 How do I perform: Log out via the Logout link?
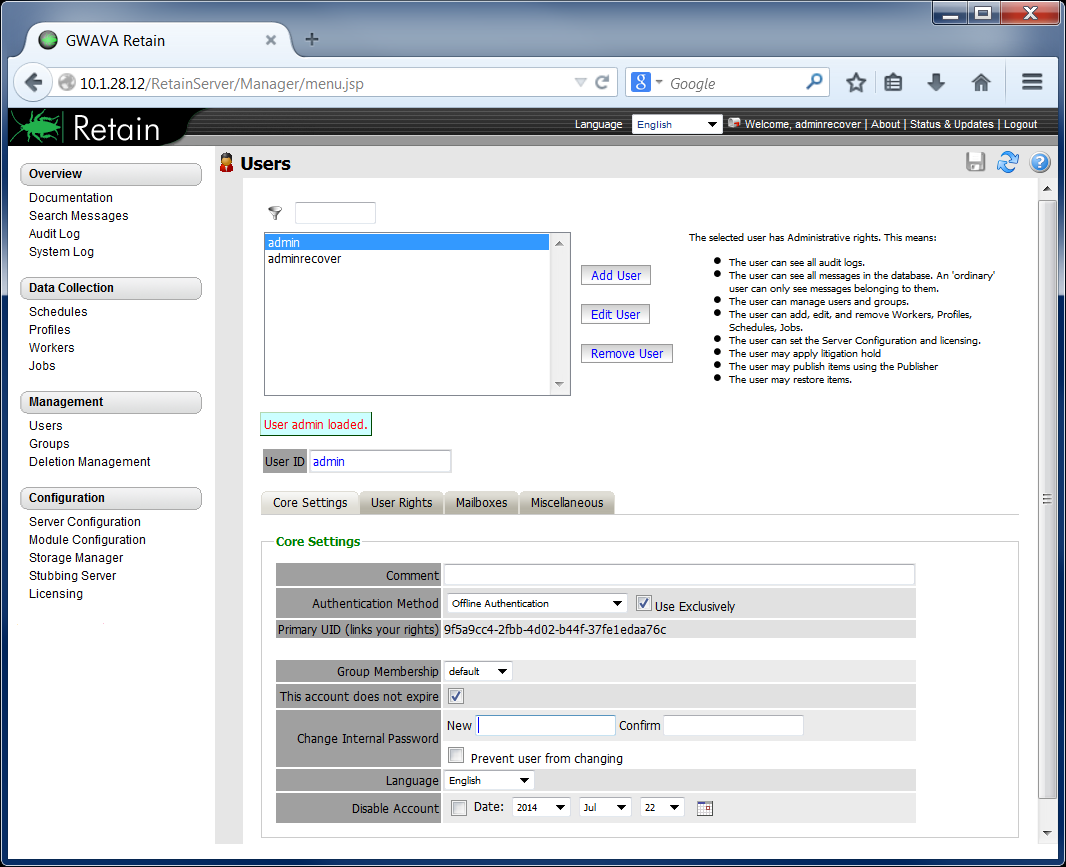click(1020, 124)
